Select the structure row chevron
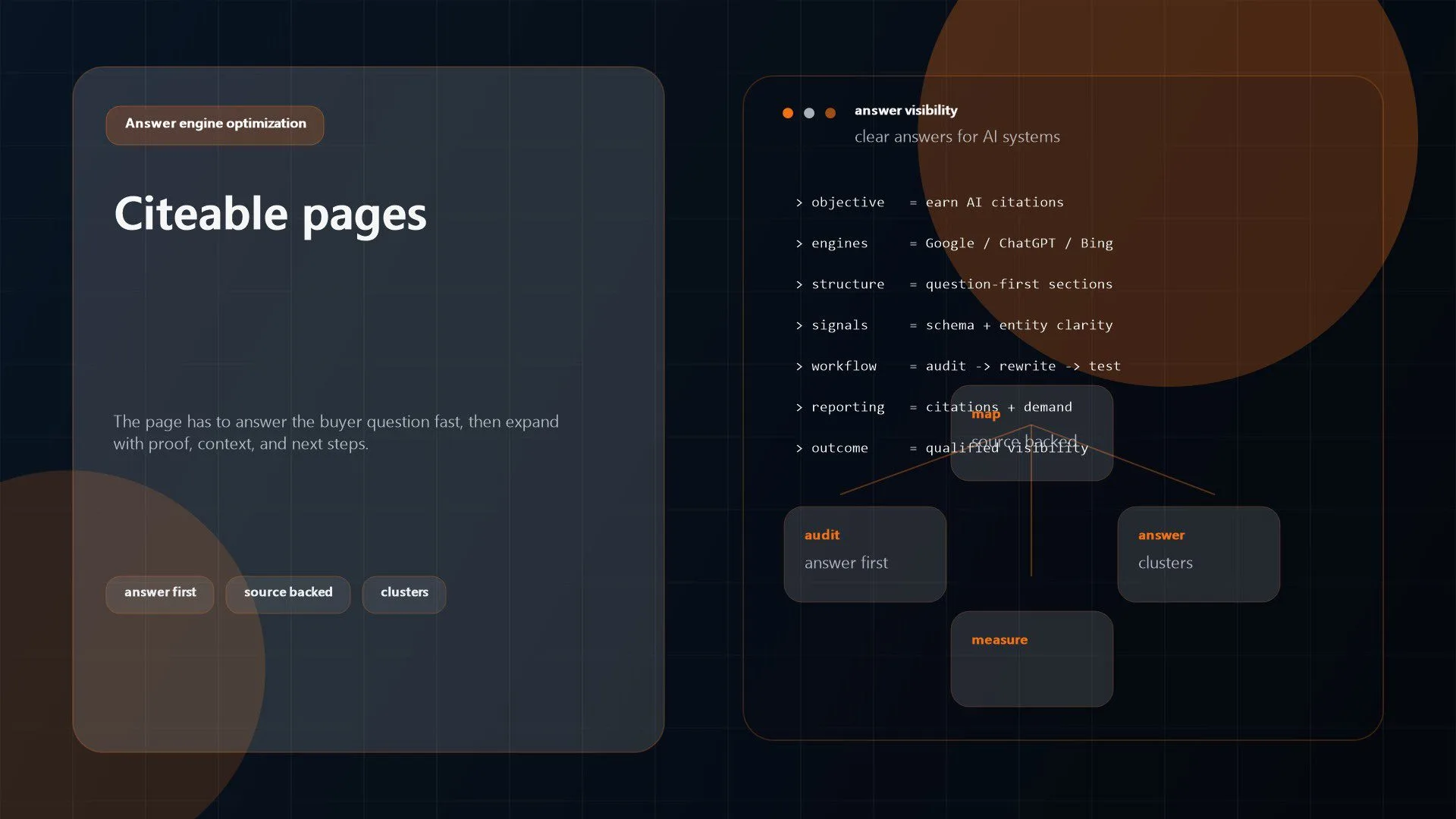 pyautogui.click(x=799, y=284)
